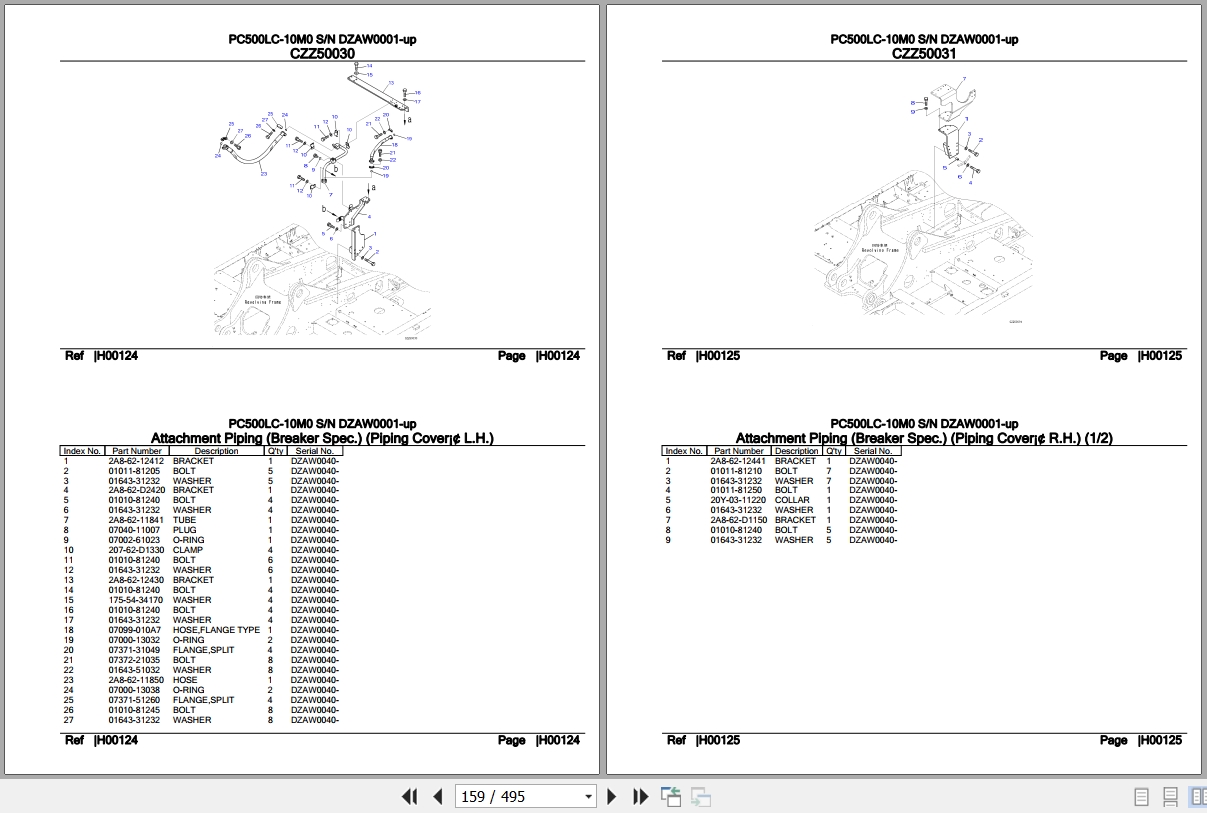Click part number 07000-13038
Viewport: 1207px width, 813px height.
pyautogui.click(x=134, y=690)
